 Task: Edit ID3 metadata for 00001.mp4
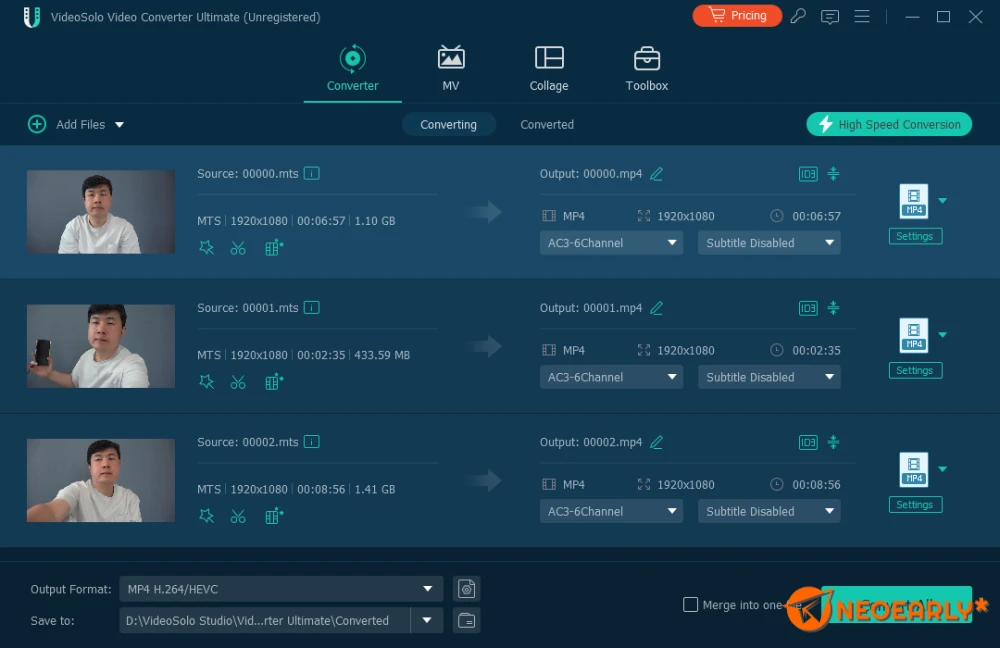pyautogui.click(x=808, y=309)
